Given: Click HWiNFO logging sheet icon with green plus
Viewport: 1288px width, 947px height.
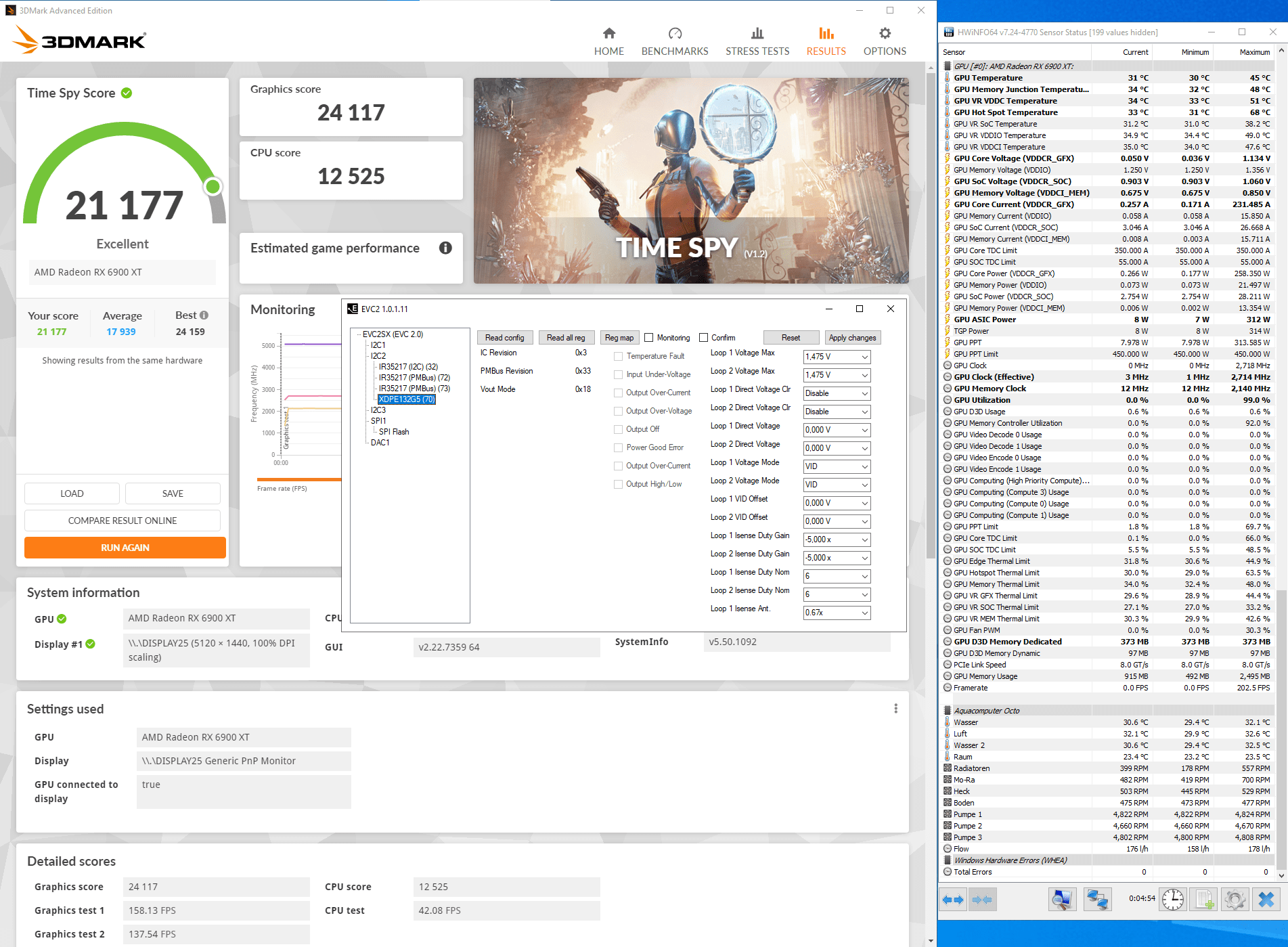Looking at the screenshot, I should [1205, 900].
